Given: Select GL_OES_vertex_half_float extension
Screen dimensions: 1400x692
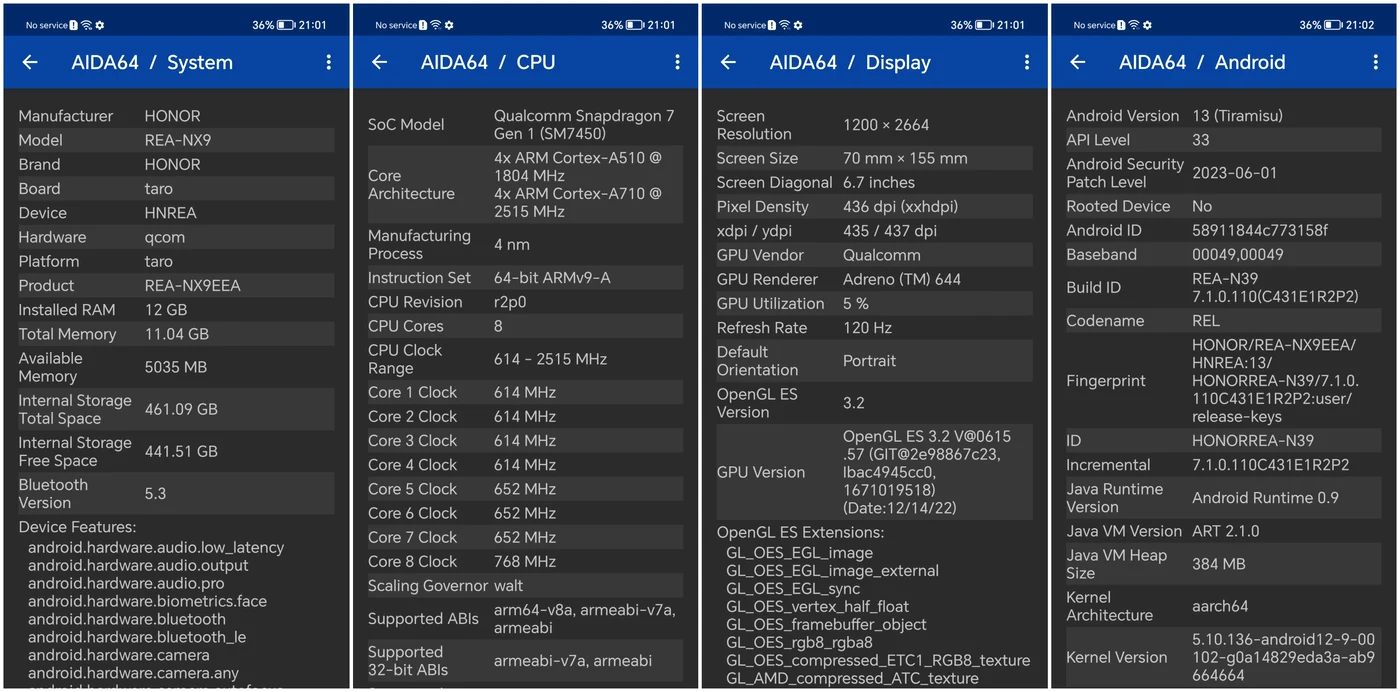Looking at the screenshot, I should click(818, 606).
